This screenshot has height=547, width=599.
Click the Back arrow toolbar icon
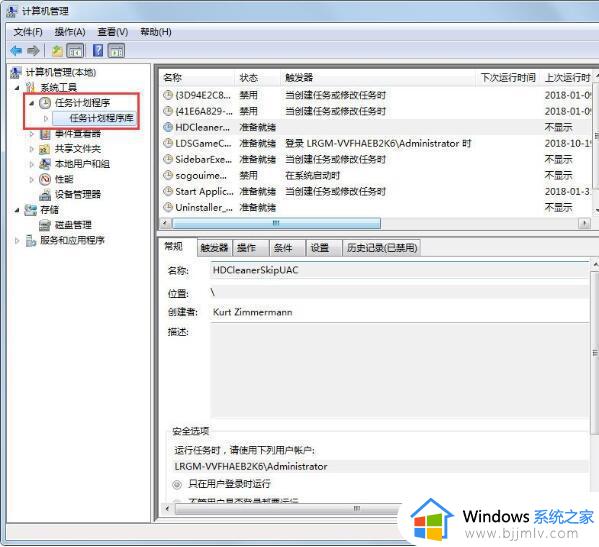(16, 50)
